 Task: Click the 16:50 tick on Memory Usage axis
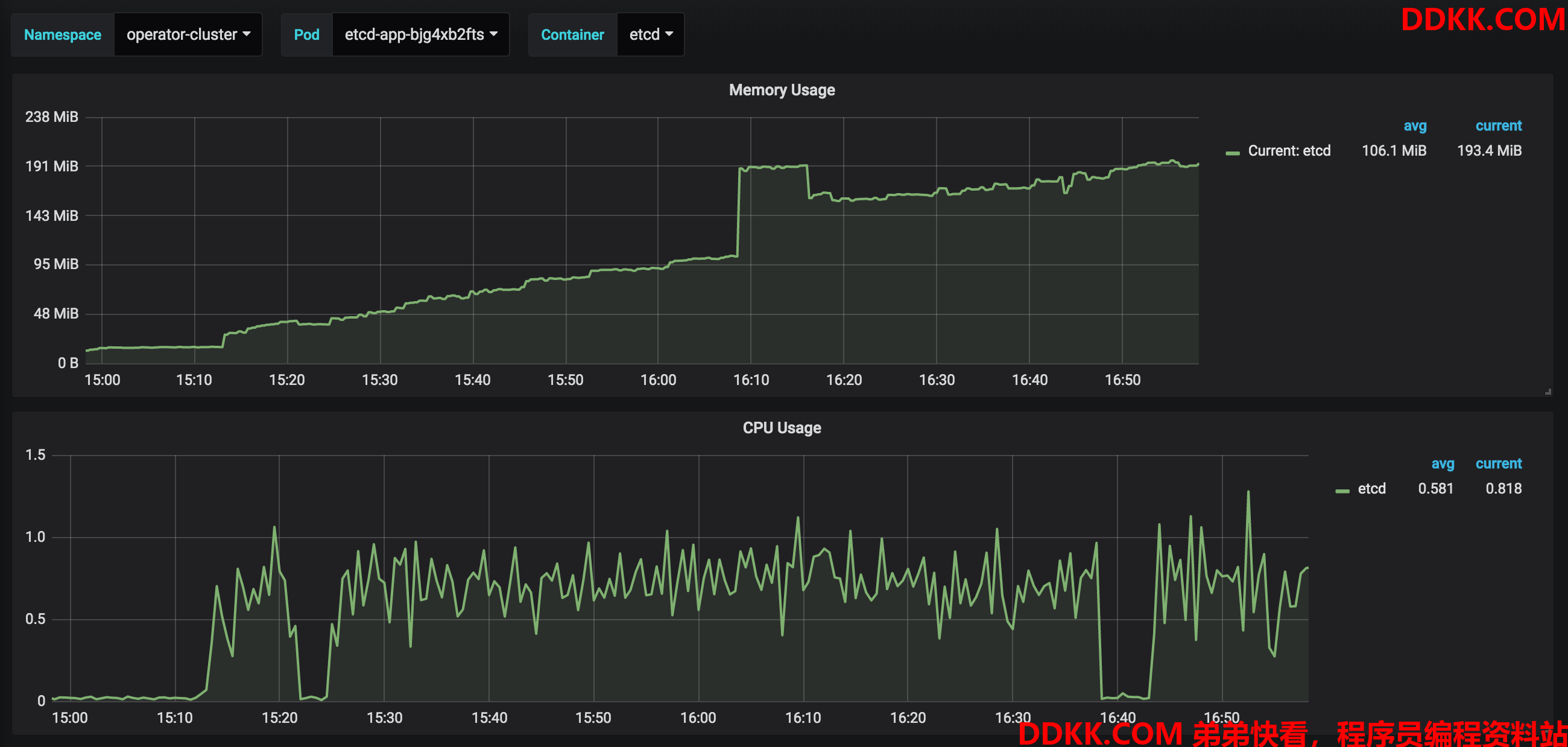pyautogui.click(x=1122, y=381)
